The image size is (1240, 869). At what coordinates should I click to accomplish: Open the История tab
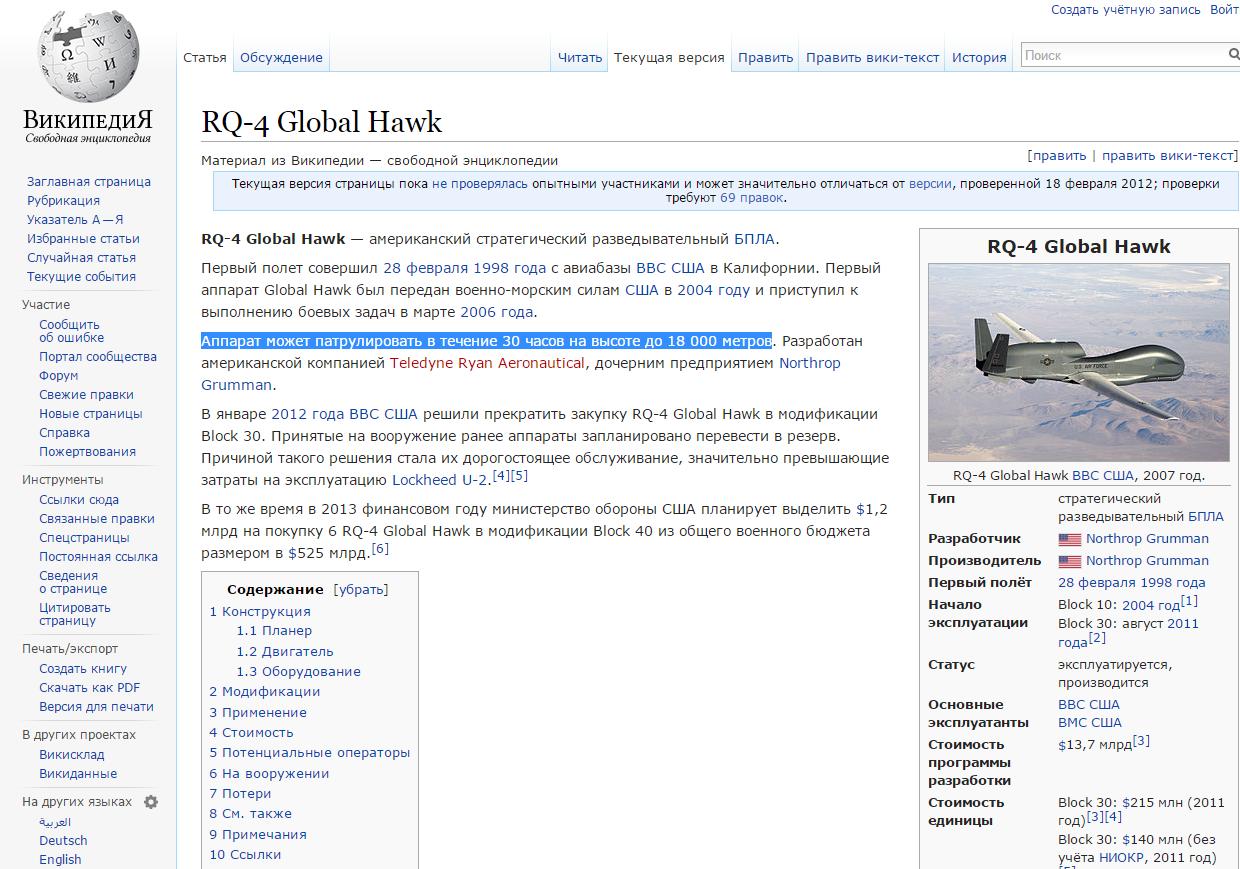pos(979,58)
